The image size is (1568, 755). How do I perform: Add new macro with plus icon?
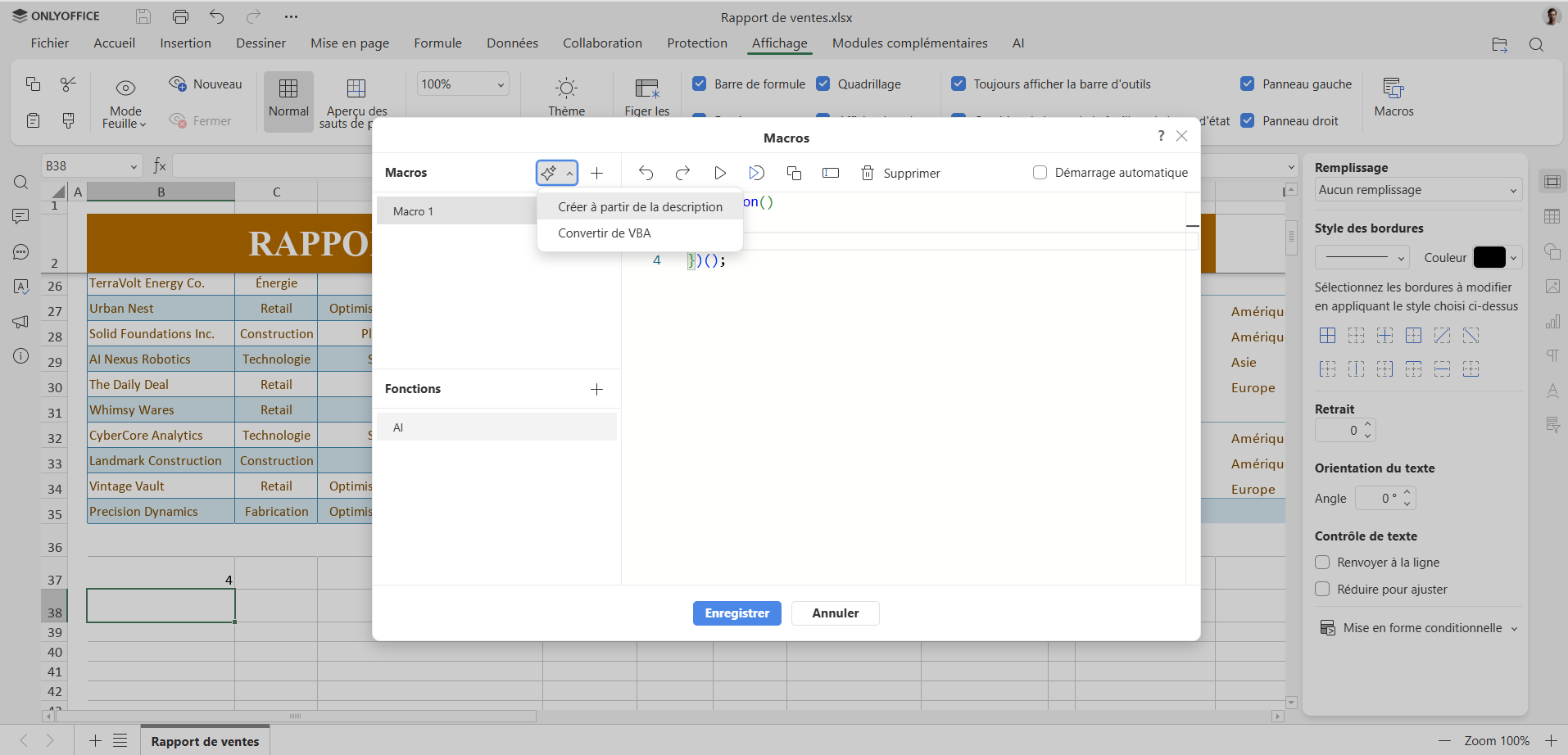[x=597, y=173]
